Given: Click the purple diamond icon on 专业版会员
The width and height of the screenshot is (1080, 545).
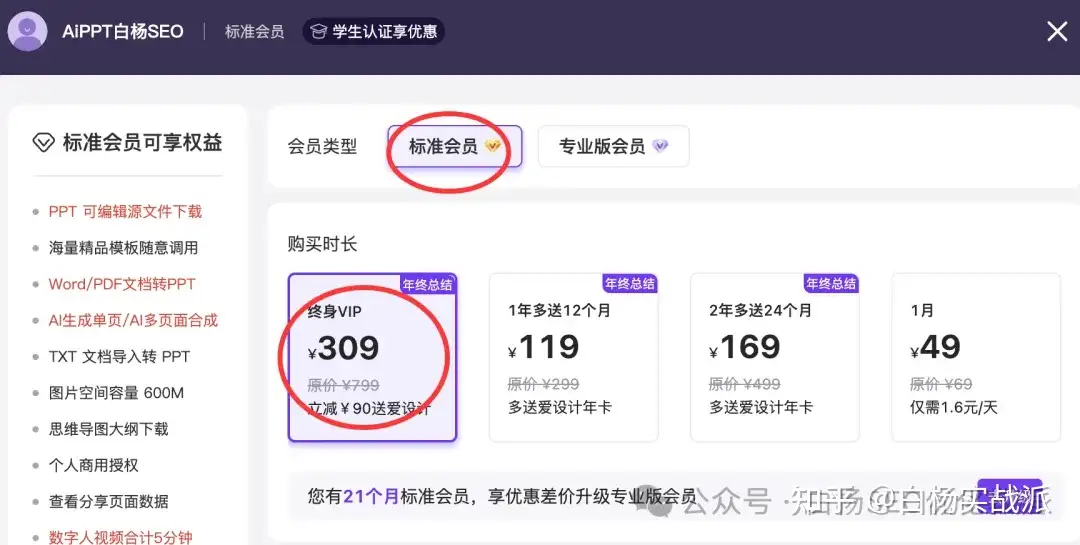Looking at the screenshot, I should (660, 146).
